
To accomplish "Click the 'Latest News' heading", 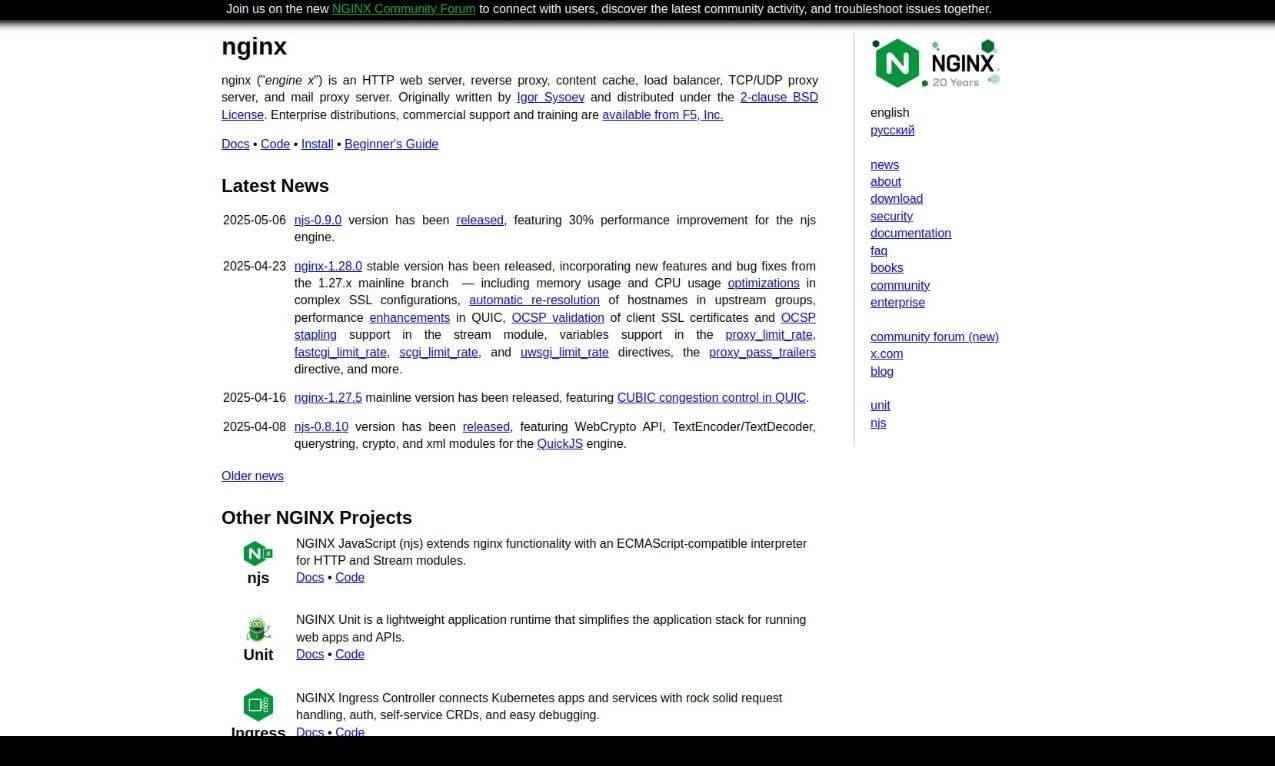I will click(x=275, y=186).
